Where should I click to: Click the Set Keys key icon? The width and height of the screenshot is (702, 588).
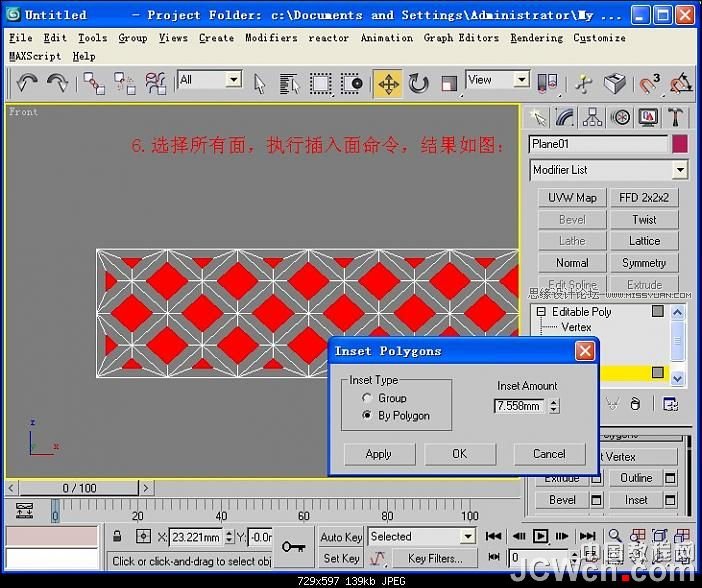pyautogui.click(x=294, y=546)
